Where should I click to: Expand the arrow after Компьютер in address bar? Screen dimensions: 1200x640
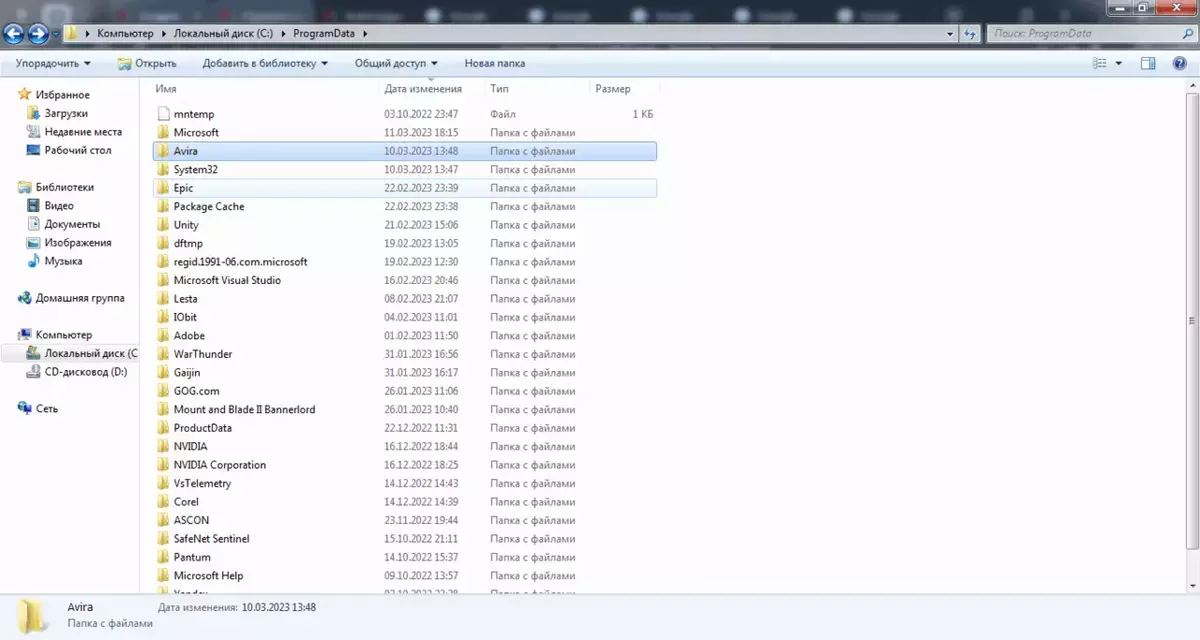[162, 33]
